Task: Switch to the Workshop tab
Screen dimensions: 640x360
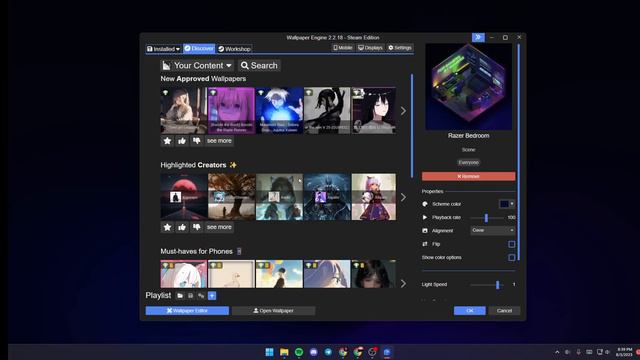Action: 234,49
